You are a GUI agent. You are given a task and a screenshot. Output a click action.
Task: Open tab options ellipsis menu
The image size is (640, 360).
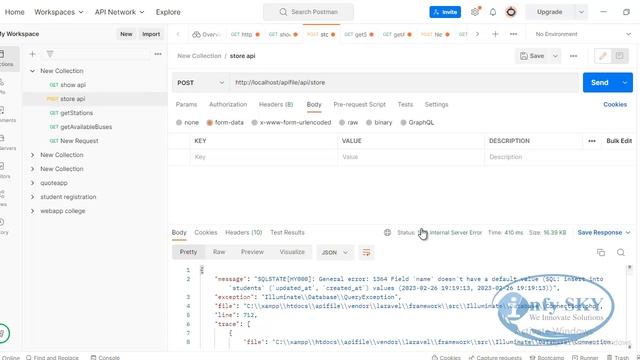513,34
